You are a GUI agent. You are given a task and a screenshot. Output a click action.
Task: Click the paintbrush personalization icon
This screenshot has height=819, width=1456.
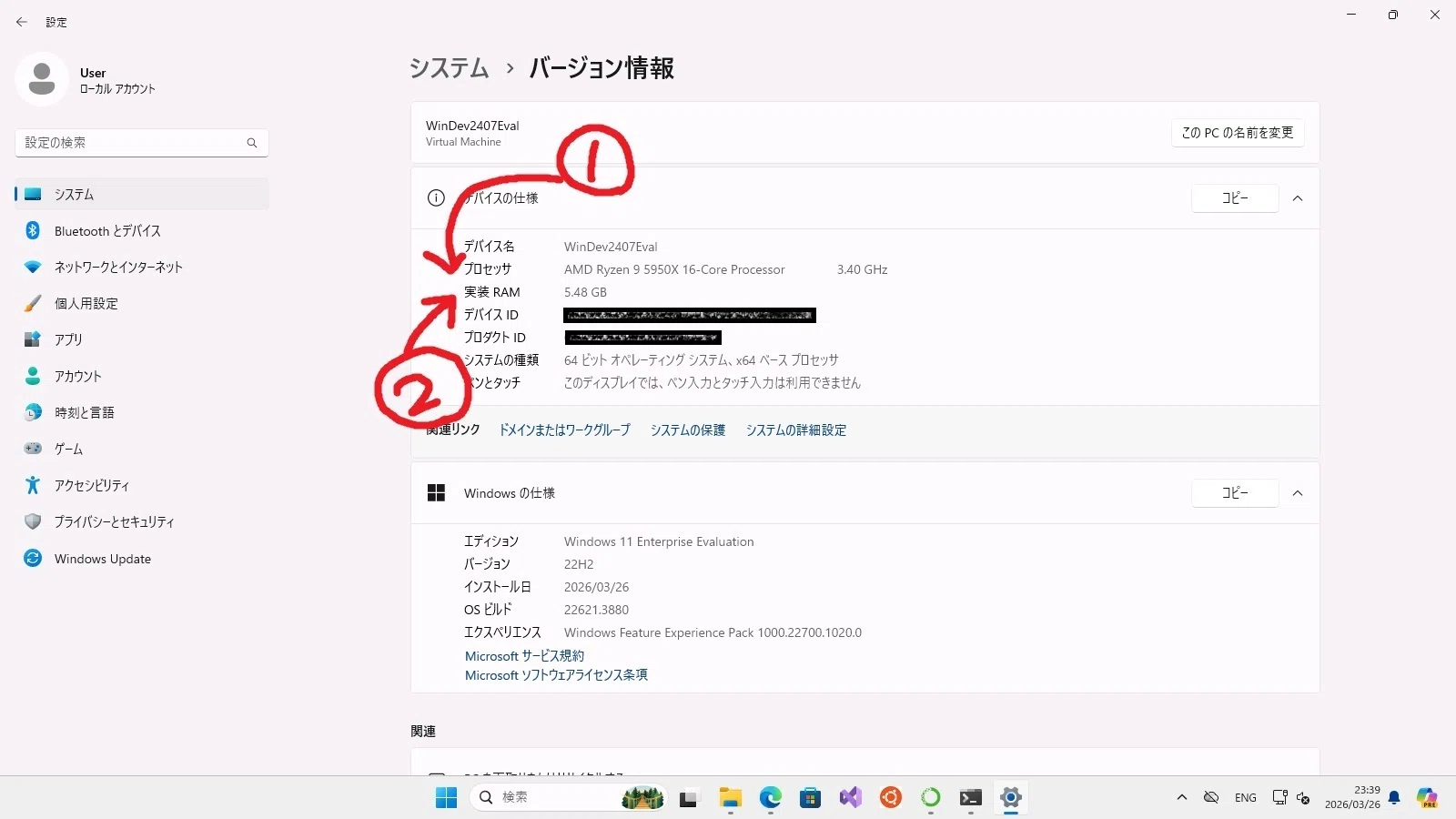[x=33, y=303]
